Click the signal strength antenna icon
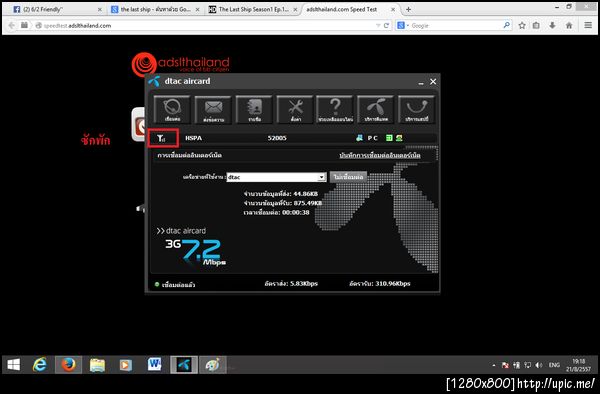The image size is (600, 394). point(161,138)
